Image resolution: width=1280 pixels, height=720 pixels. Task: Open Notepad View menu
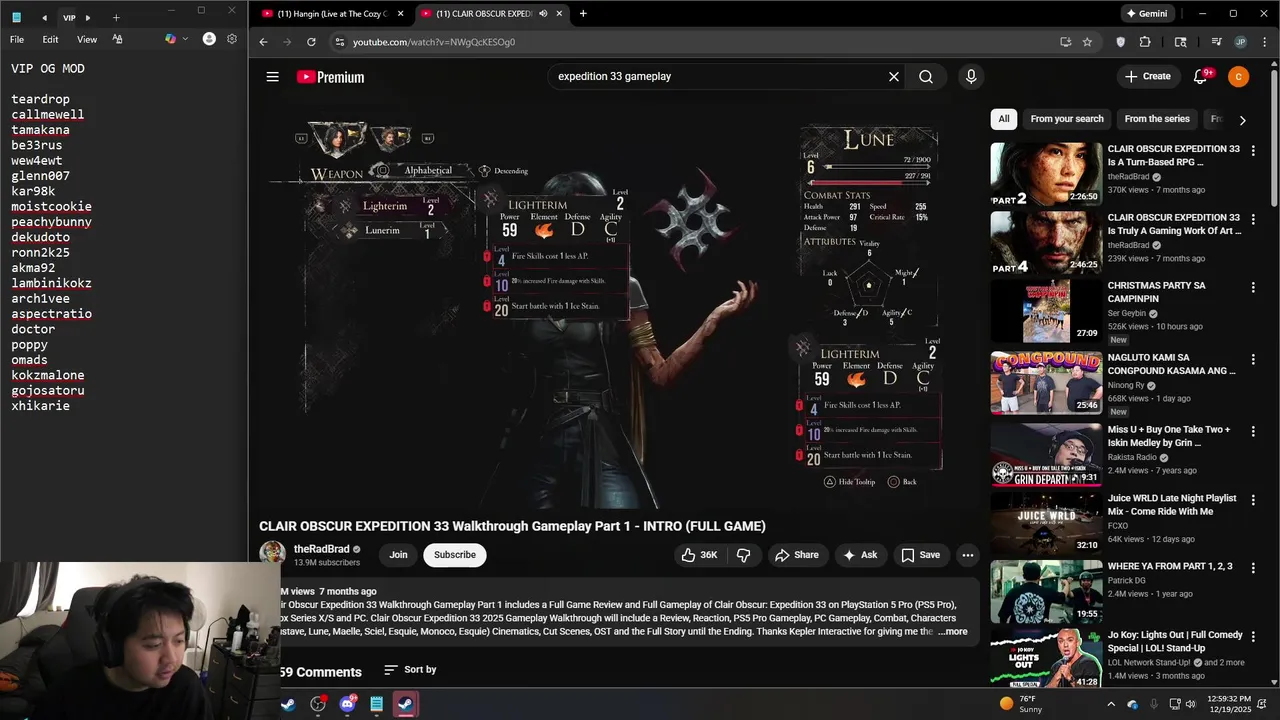[87, 39]
